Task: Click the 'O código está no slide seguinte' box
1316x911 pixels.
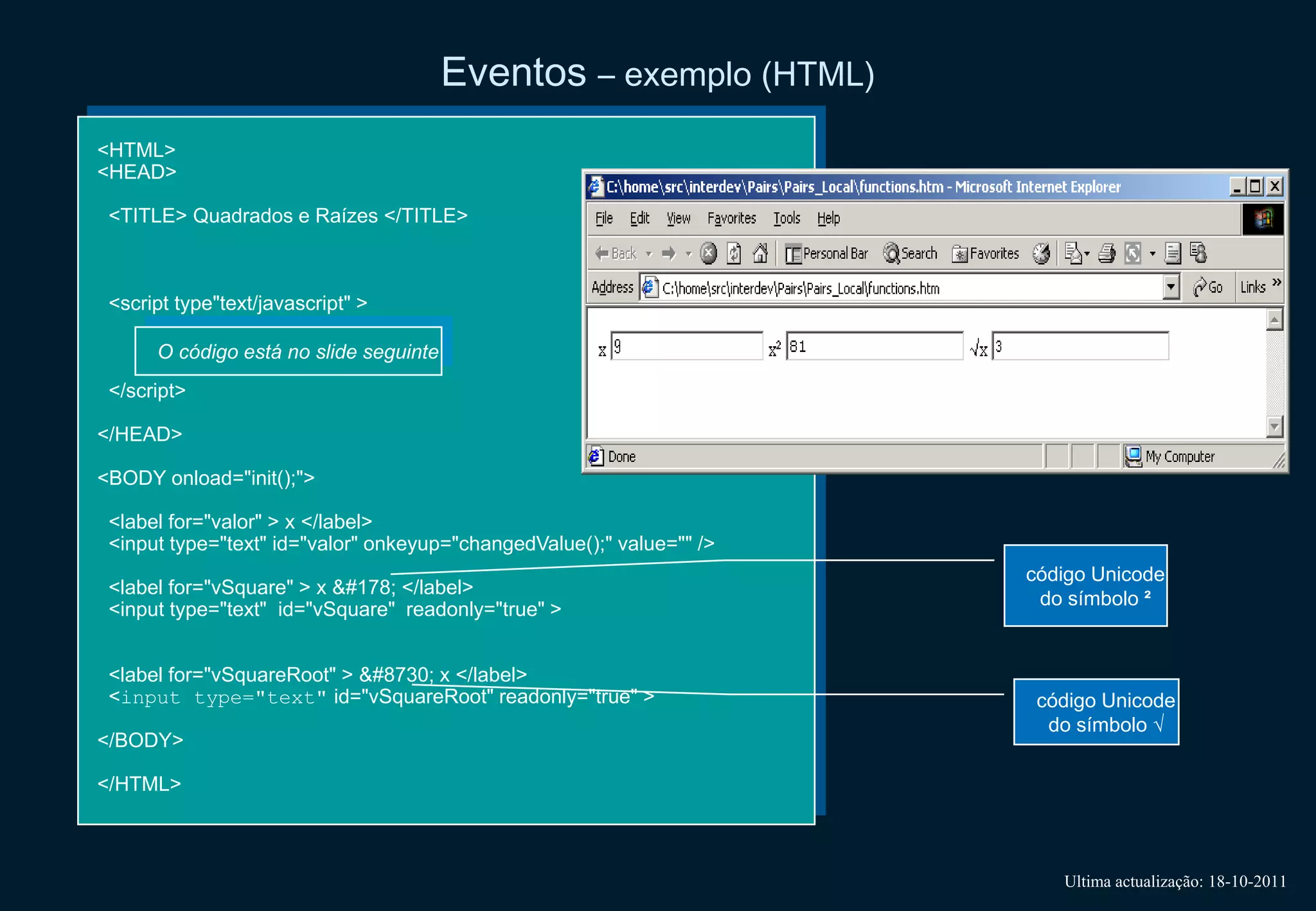Action: pos(289,351)
